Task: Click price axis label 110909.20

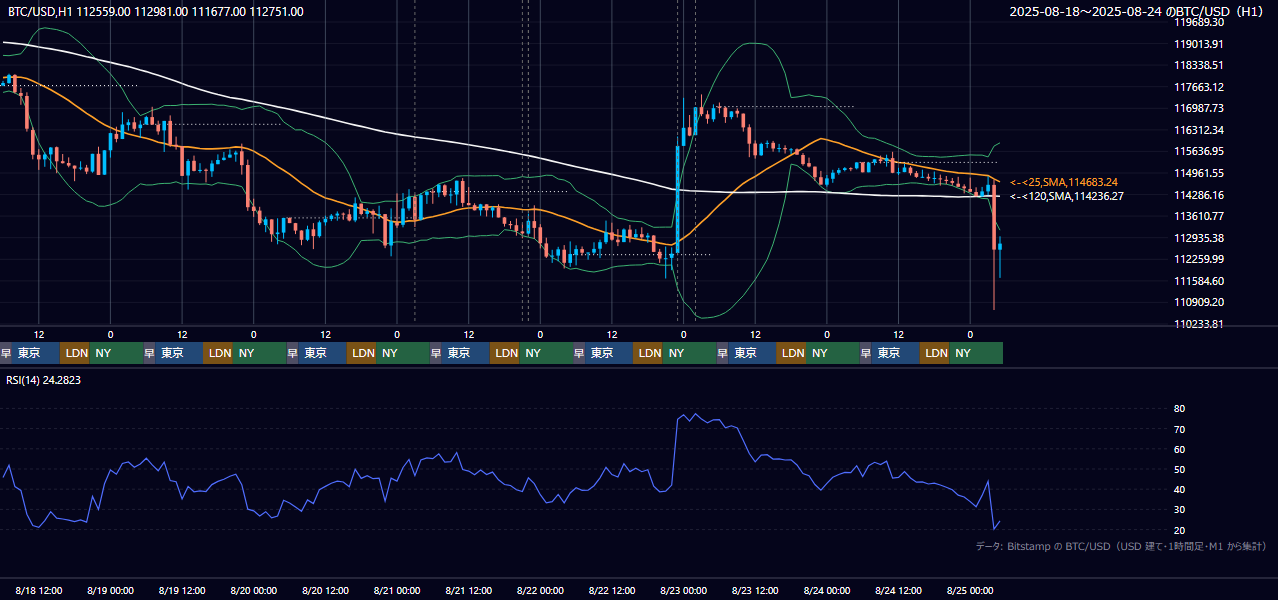Action: pos(1199,302)
